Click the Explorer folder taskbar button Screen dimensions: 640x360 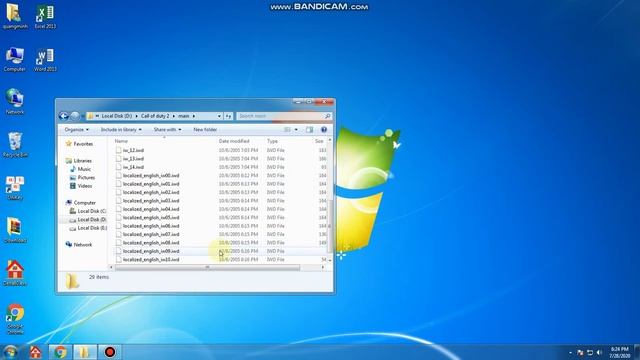tap(84, 352)
